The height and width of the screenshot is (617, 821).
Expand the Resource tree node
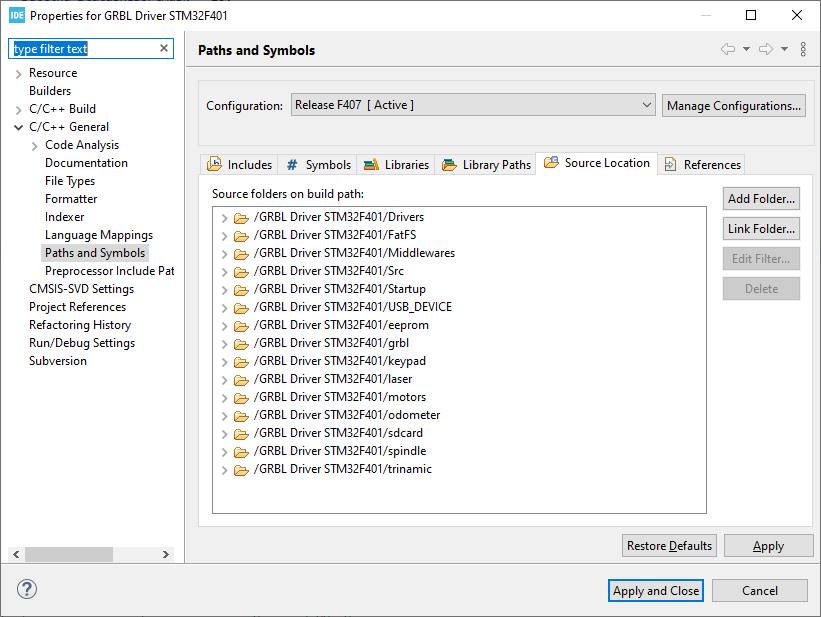click(x=18, y=74)
